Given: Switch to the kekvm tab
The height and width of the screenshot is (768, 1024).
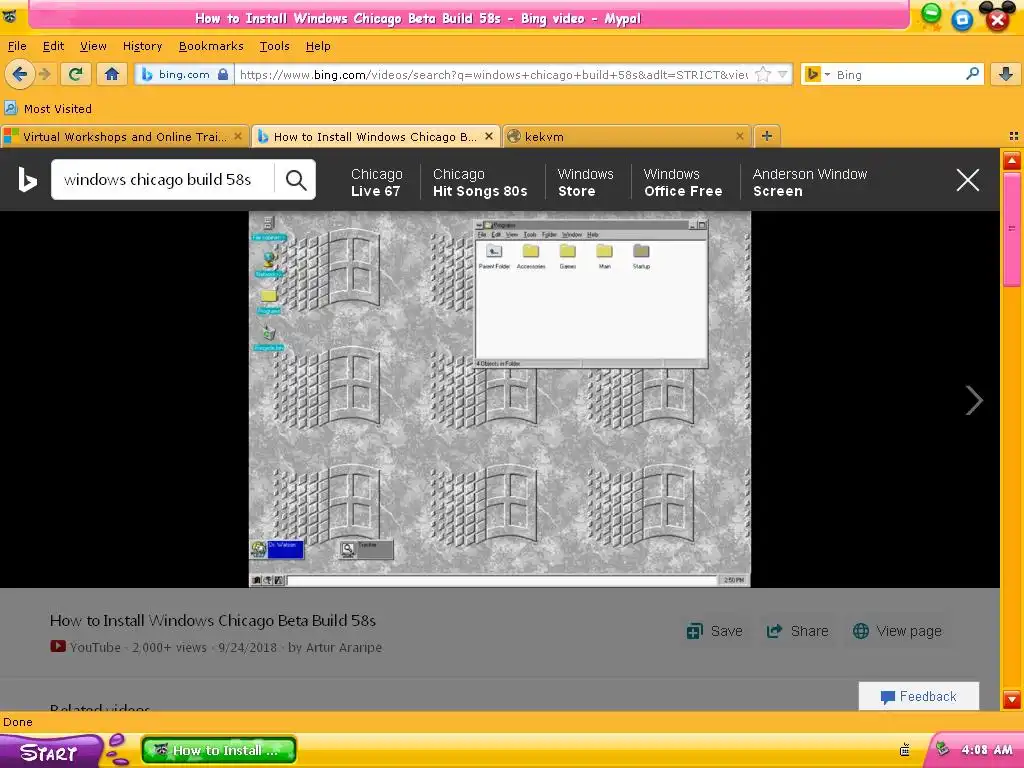Looking at the screenshot, I should coord(626,136).
